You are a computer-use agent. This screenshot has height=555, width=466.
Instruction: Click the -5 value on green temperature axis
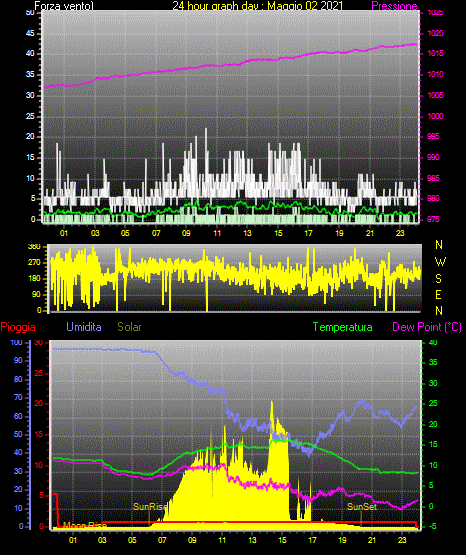coord(432,527)
